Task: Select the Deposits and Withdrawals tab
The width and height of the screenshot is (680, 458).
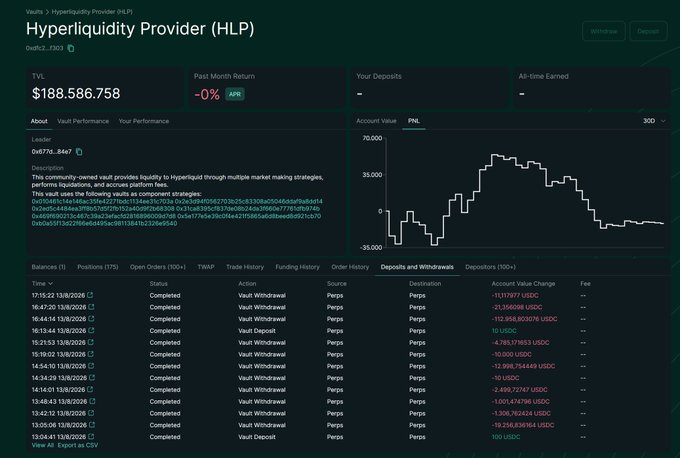Action: click(x=417, y=267)
